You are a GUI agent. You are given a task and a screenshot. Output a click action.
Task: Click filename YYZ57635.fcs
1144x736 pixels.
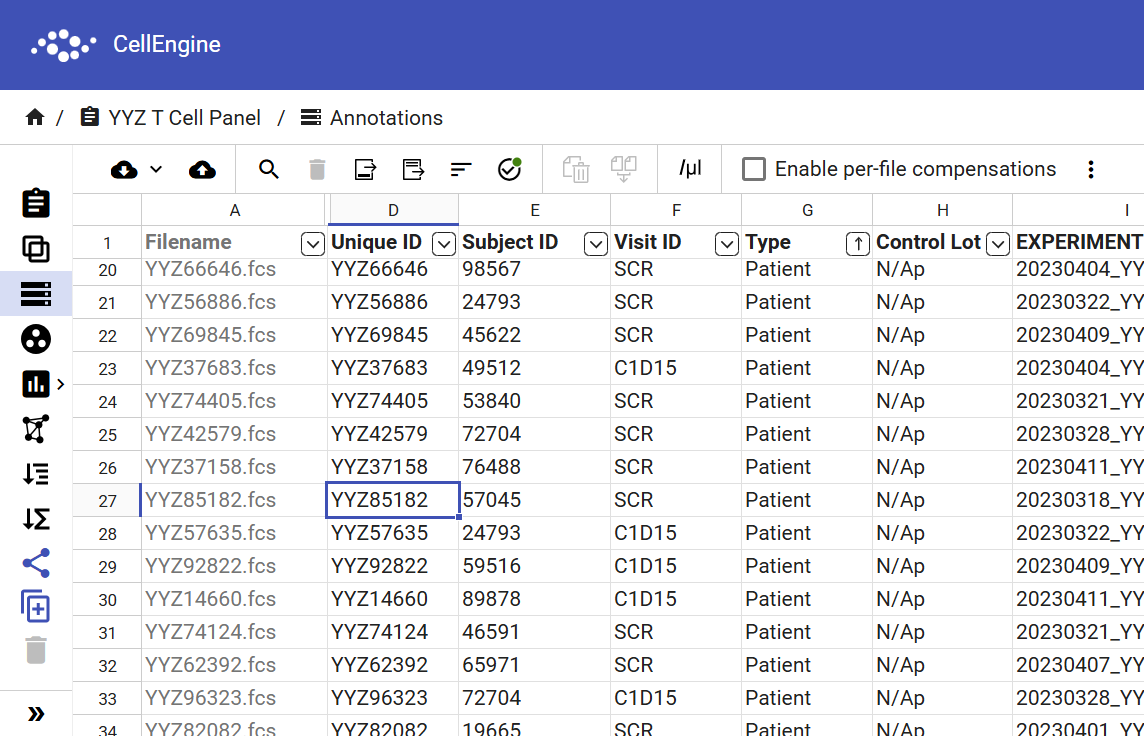[x=210, y=533]
